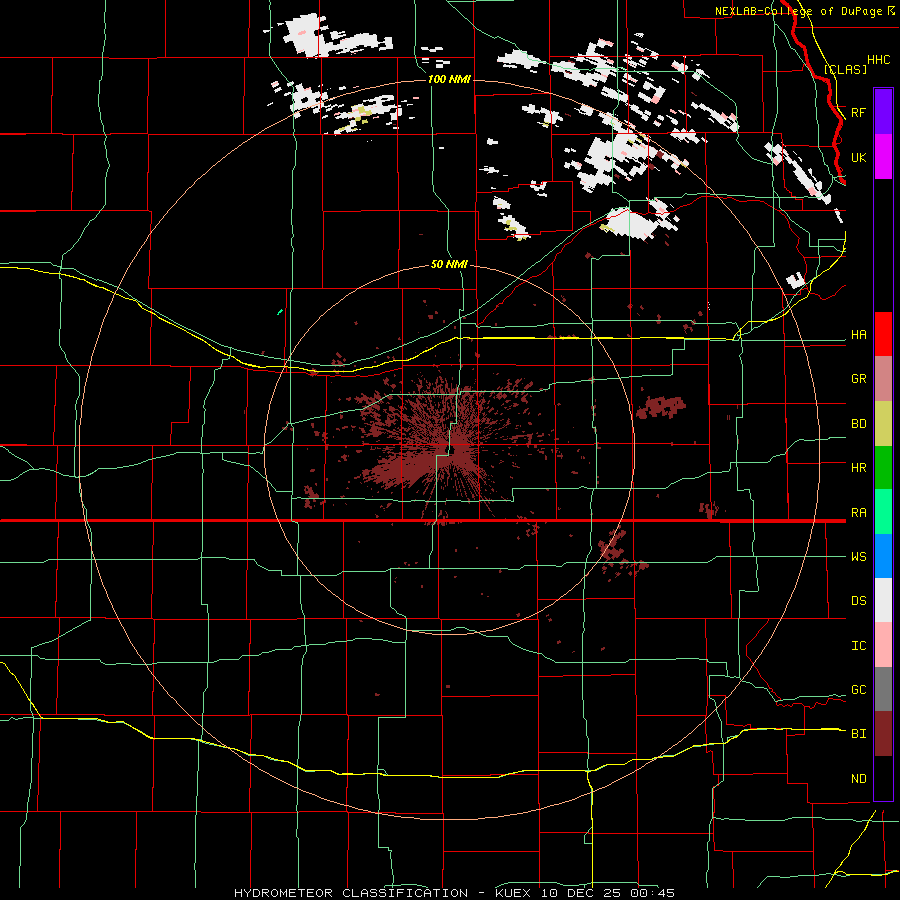Click the red HA color swatch

click(x=883, y=334)
